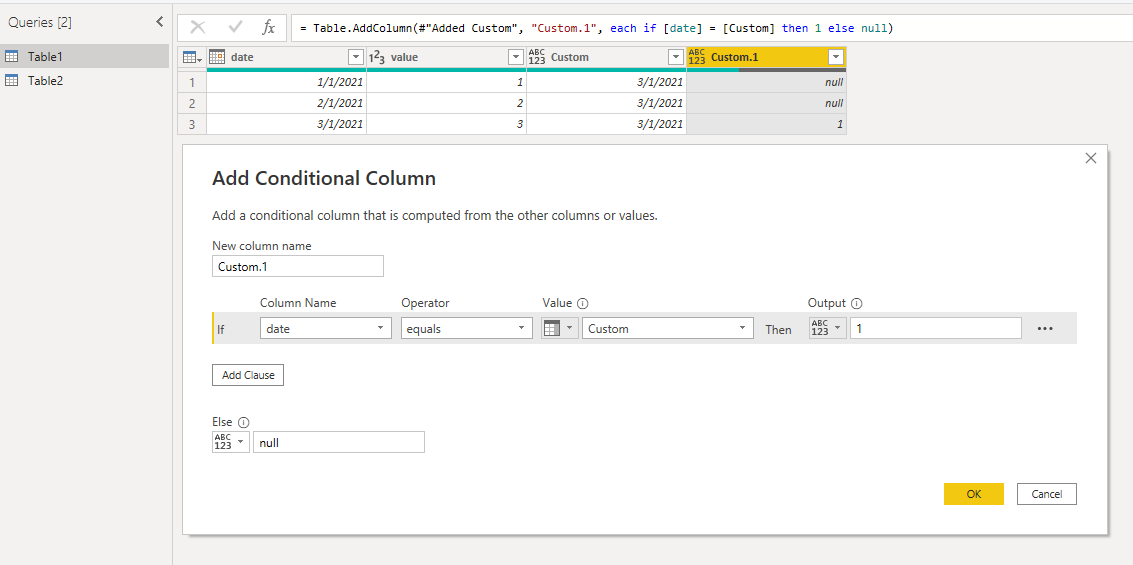Screen dimensions: 1133x565
Task: Click the Else value field containing null
Action: pos(339,442)
